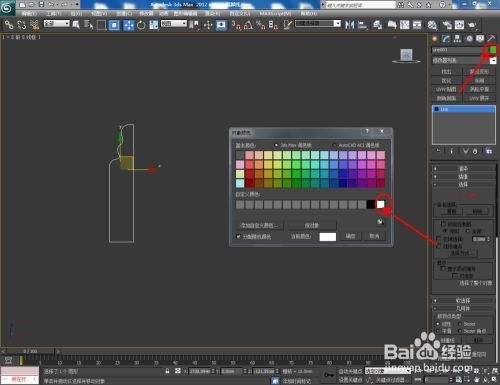This screenshot has height=385, width=500.
Task: Toggle the Lock Handles checkbox
Action: (x=443, y=224)
